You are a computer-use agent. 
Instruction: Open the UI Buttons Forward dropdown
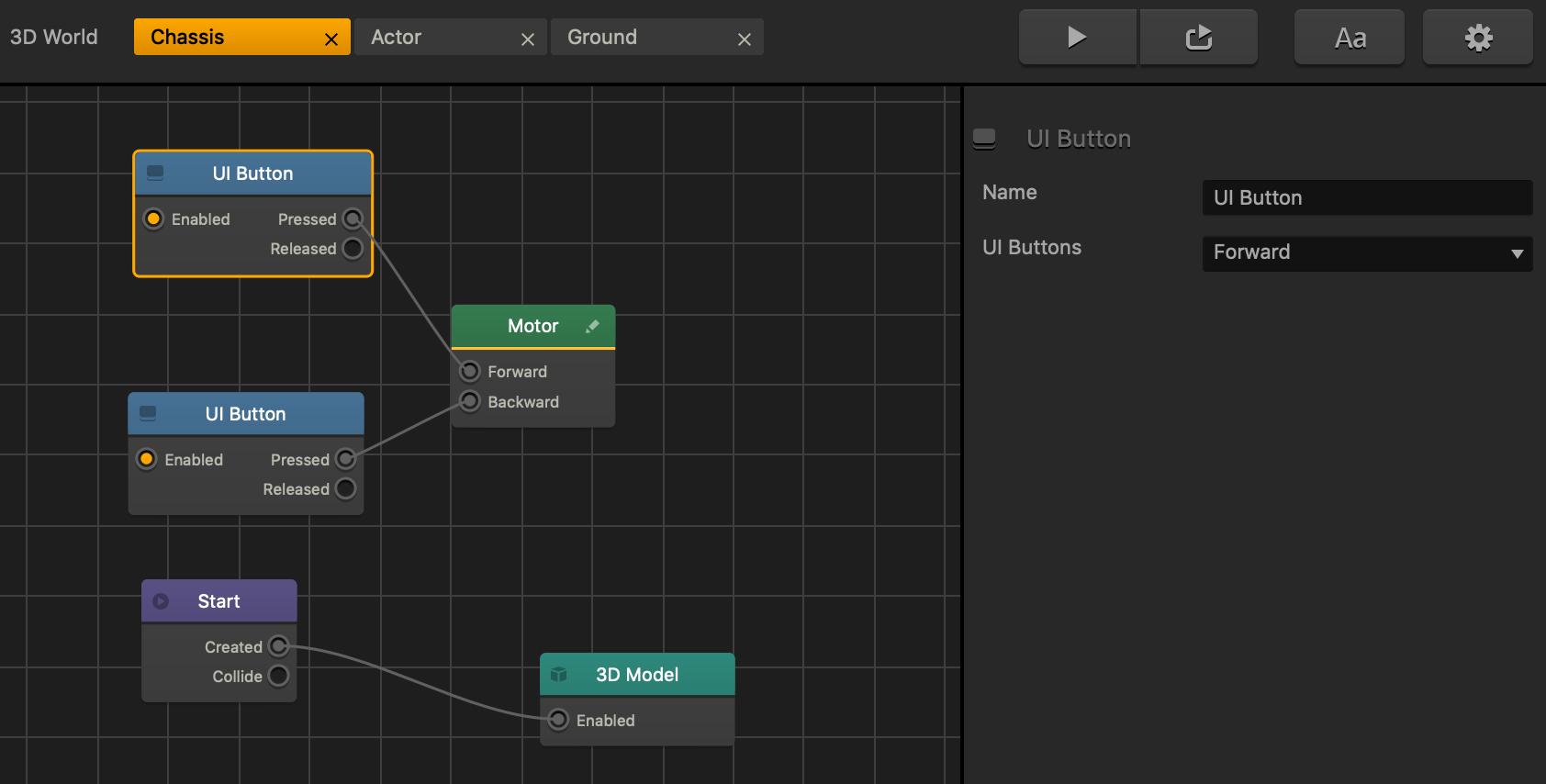[1368, 252]
